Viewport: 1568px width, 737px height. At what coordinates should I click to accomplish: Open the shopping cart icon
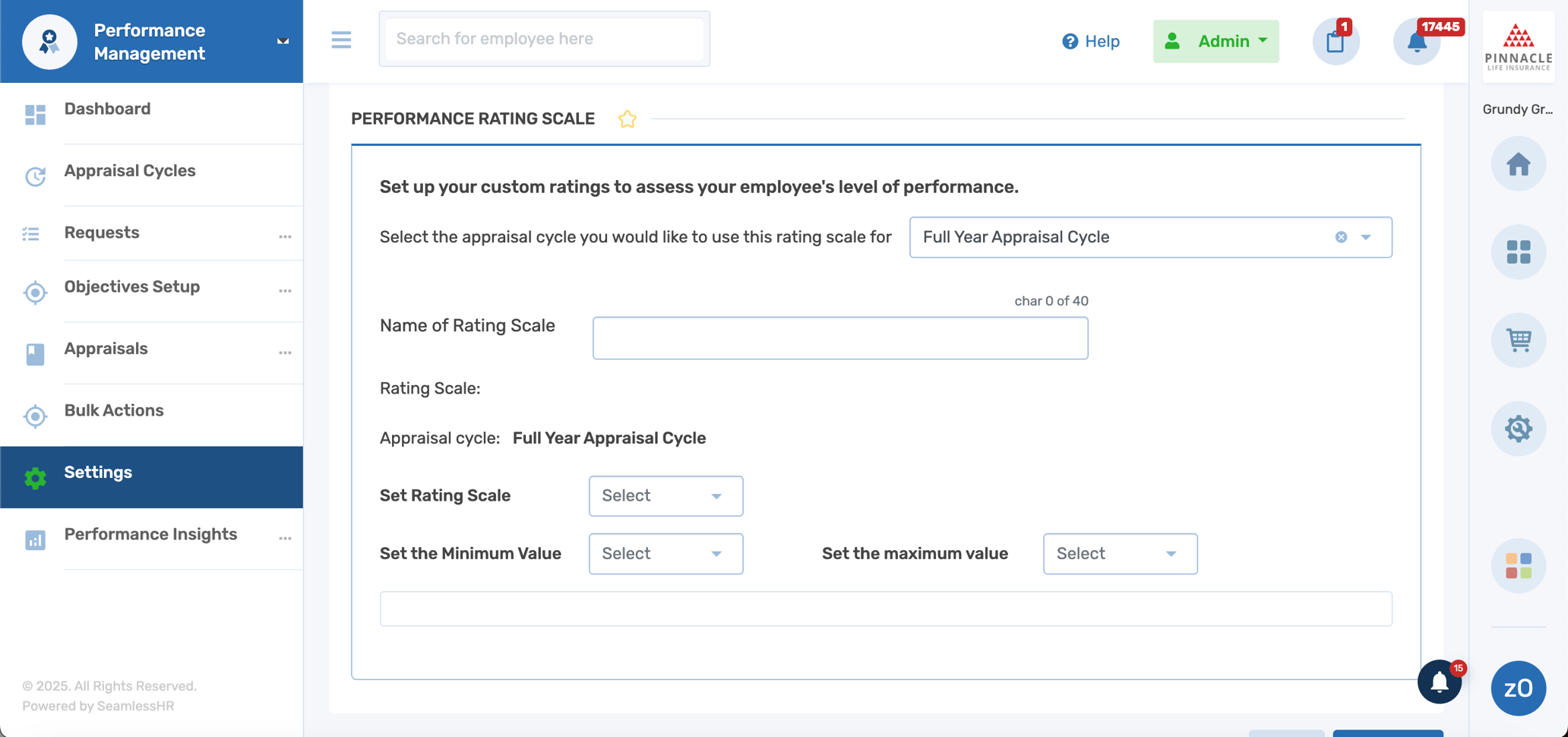[x=1518, y=340]
